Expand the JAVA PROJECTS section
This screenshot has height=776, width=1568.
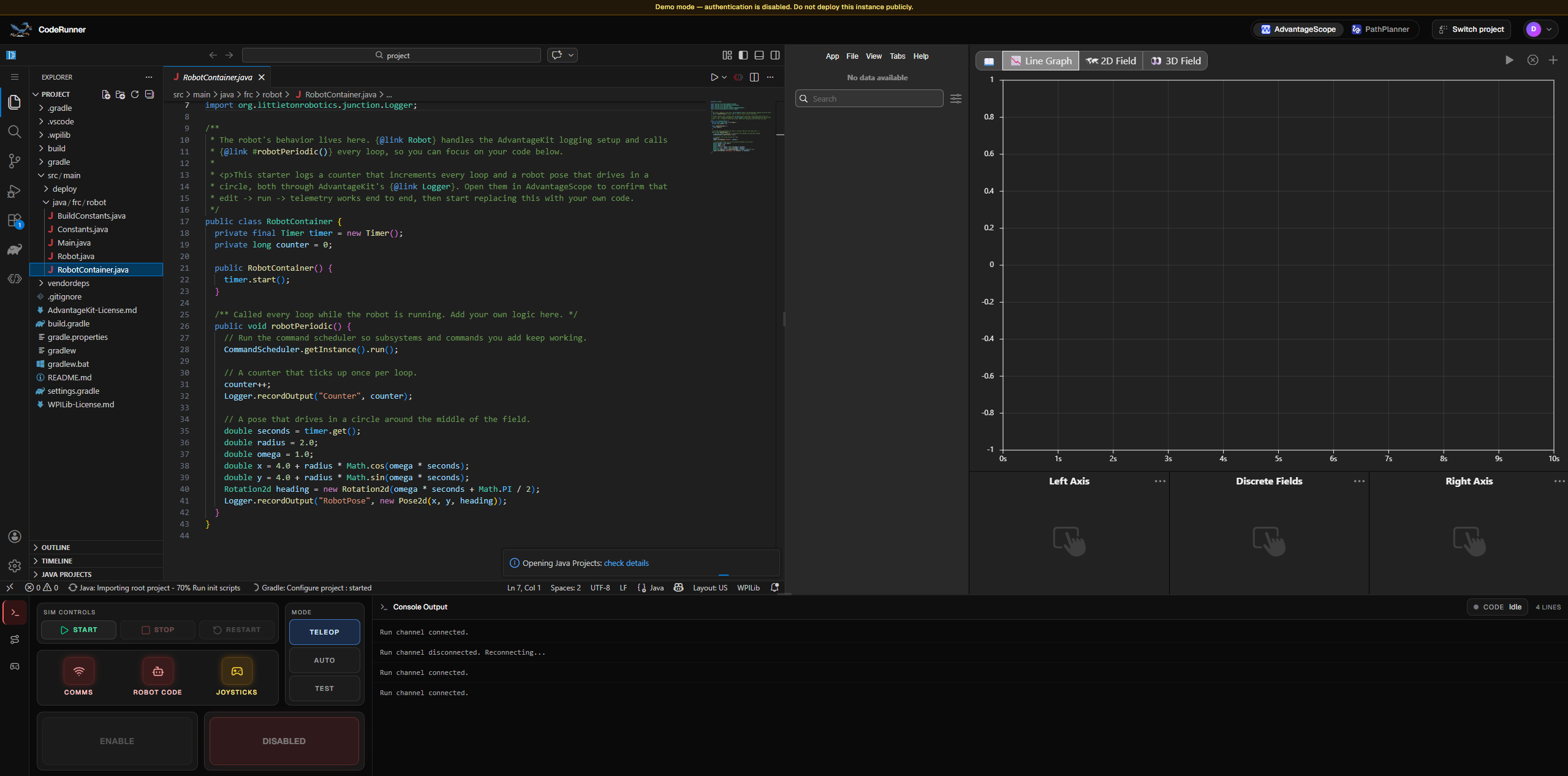[96, 574]
